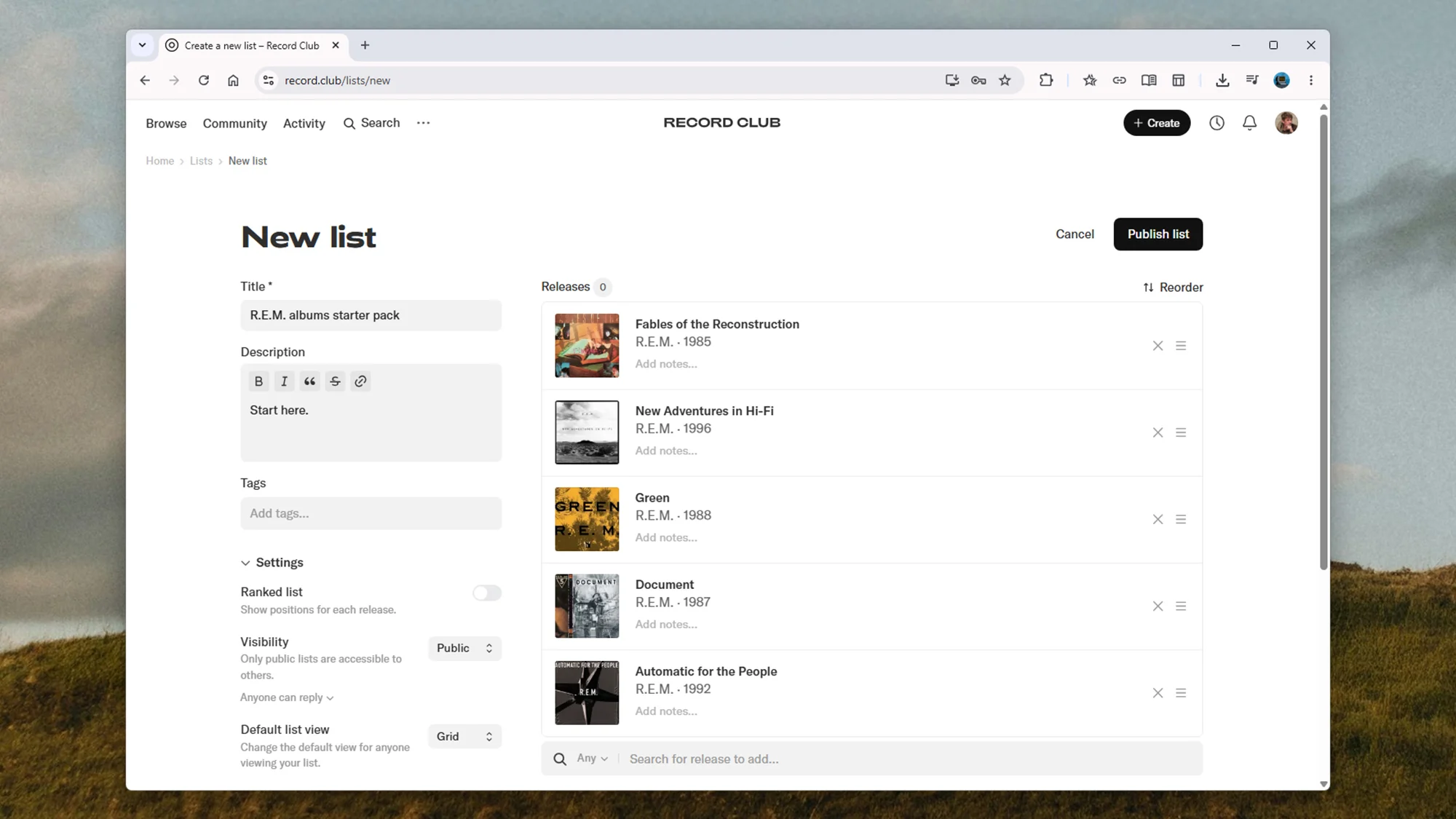1456x819 pixels.
Task: Open the user profile avatar menu
Action: (x=1286, y=123)
